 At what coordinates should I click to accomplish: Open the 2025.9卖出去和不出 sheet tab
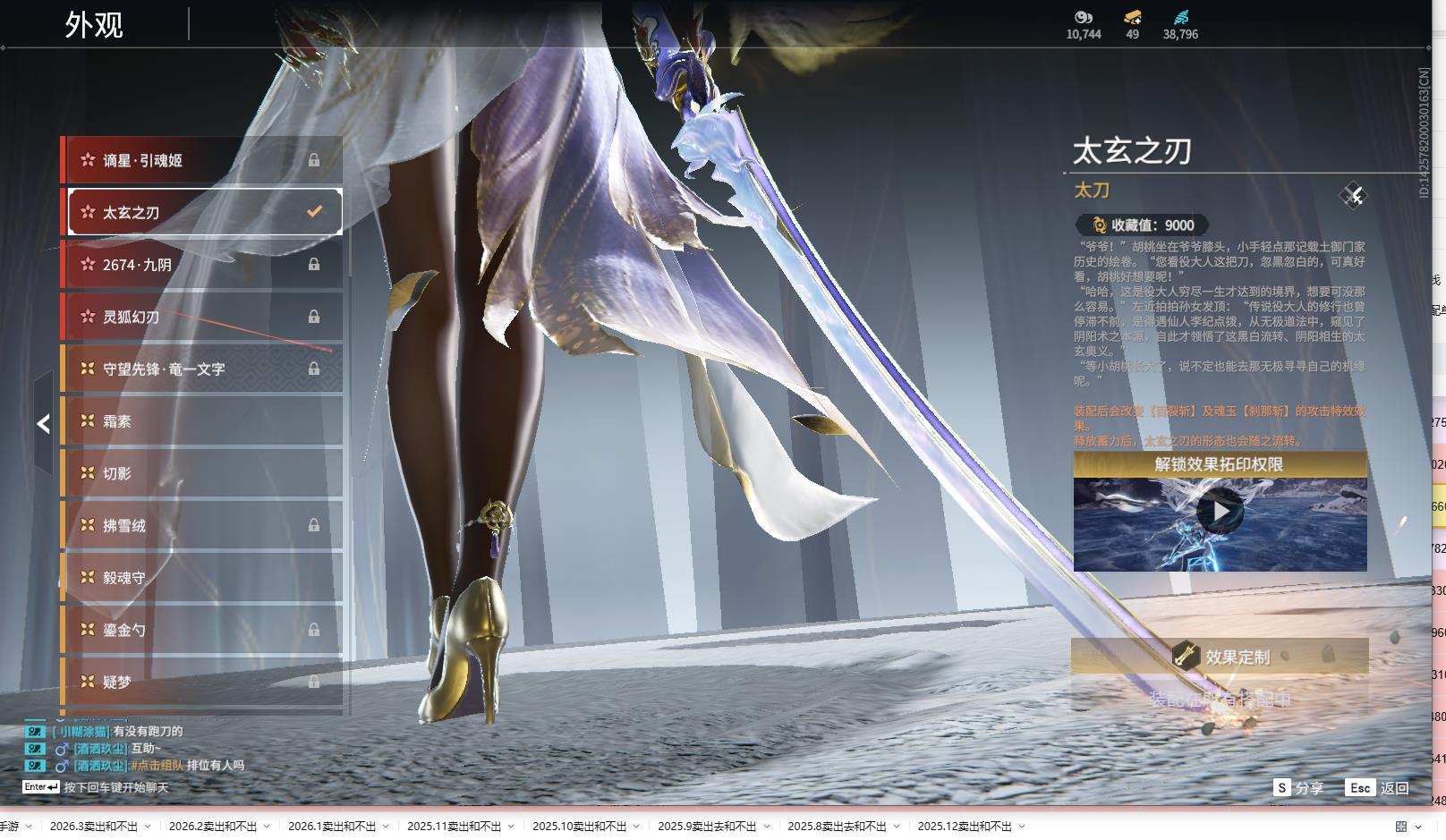coord(707,827)
